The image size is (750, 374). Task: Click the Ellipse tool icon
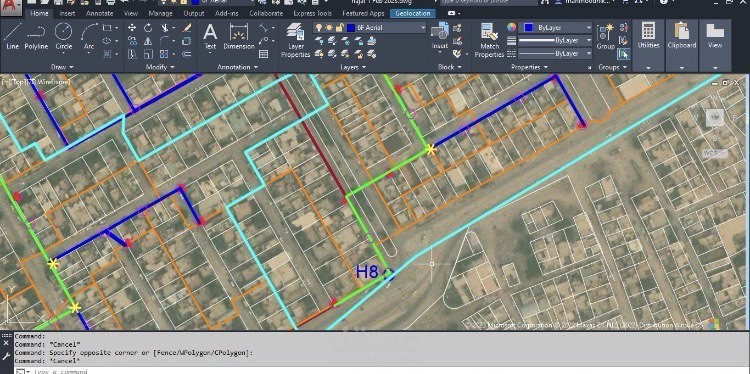coord(107,41)
